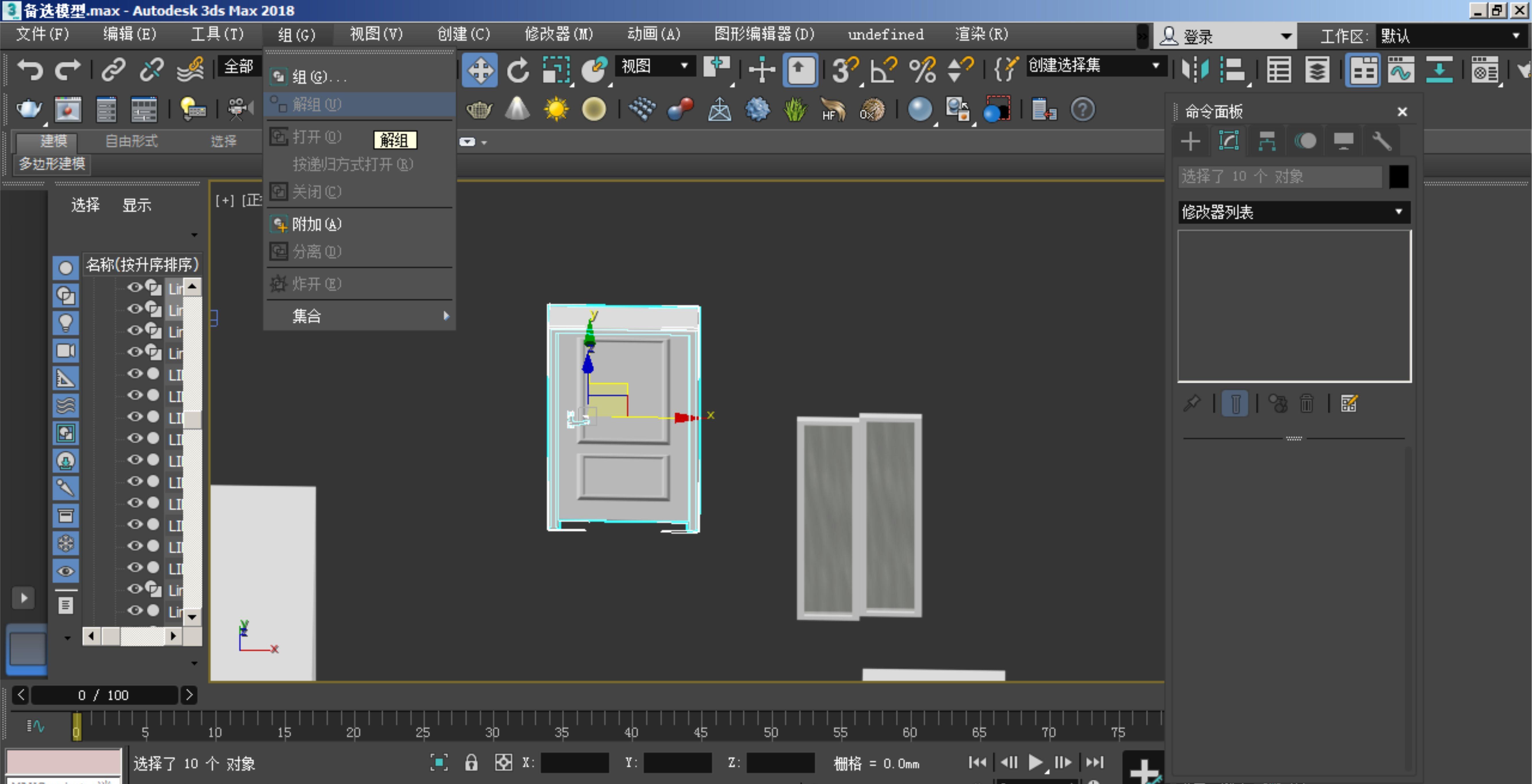
Task: Toggle Selection Lock padlock icon
Action: (x=471, y=762)
